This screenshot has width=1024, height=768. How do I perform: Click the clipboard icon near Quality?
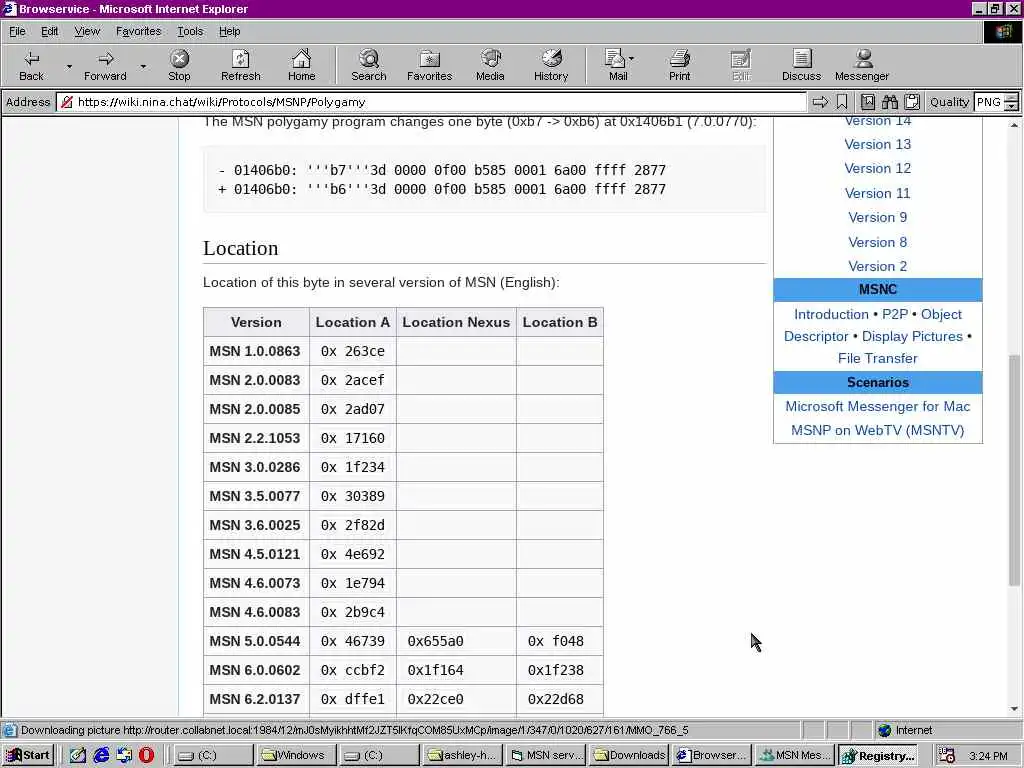click(x=912, y=102)
